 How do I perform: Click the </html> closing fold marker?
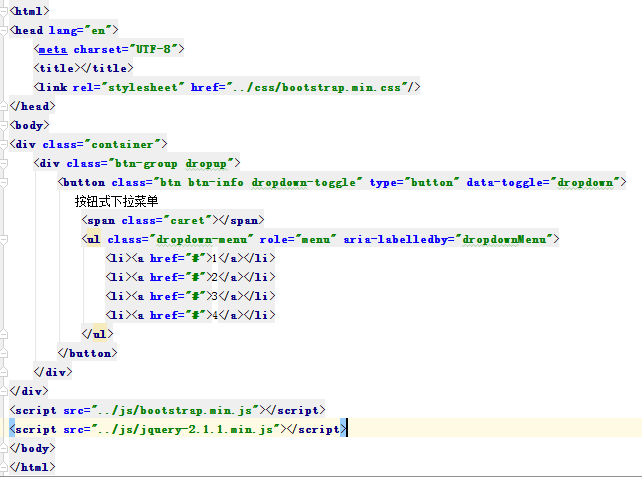(3, 467)
